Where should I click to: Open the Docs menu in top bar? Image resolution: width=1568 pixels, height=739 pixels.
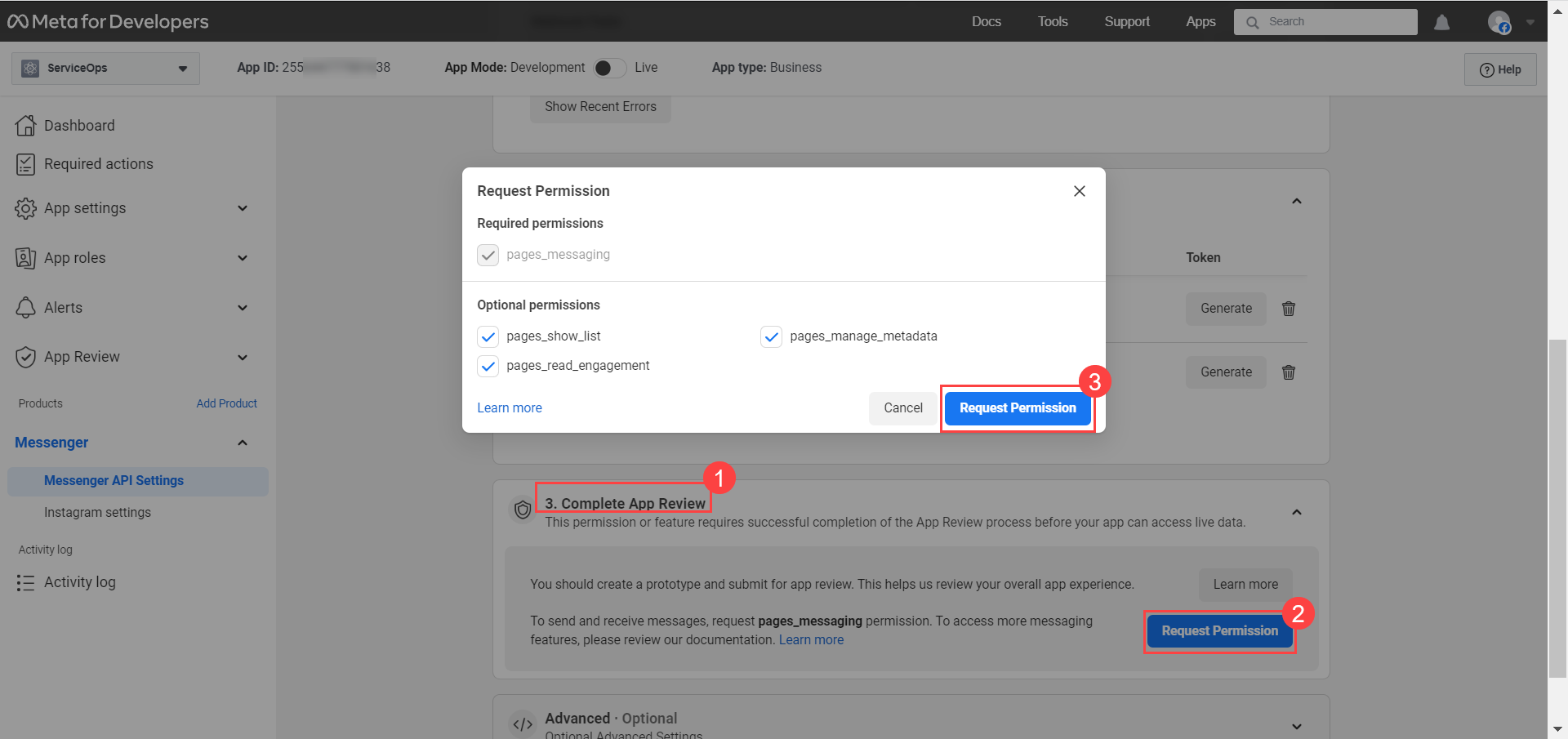(x=986, y=22)
